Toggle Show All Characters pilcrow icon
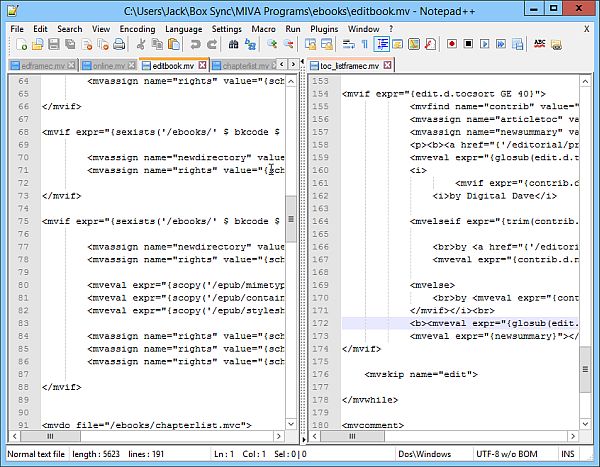The width and height of the screenshot is (600, 467). click(x=365, y=44)
